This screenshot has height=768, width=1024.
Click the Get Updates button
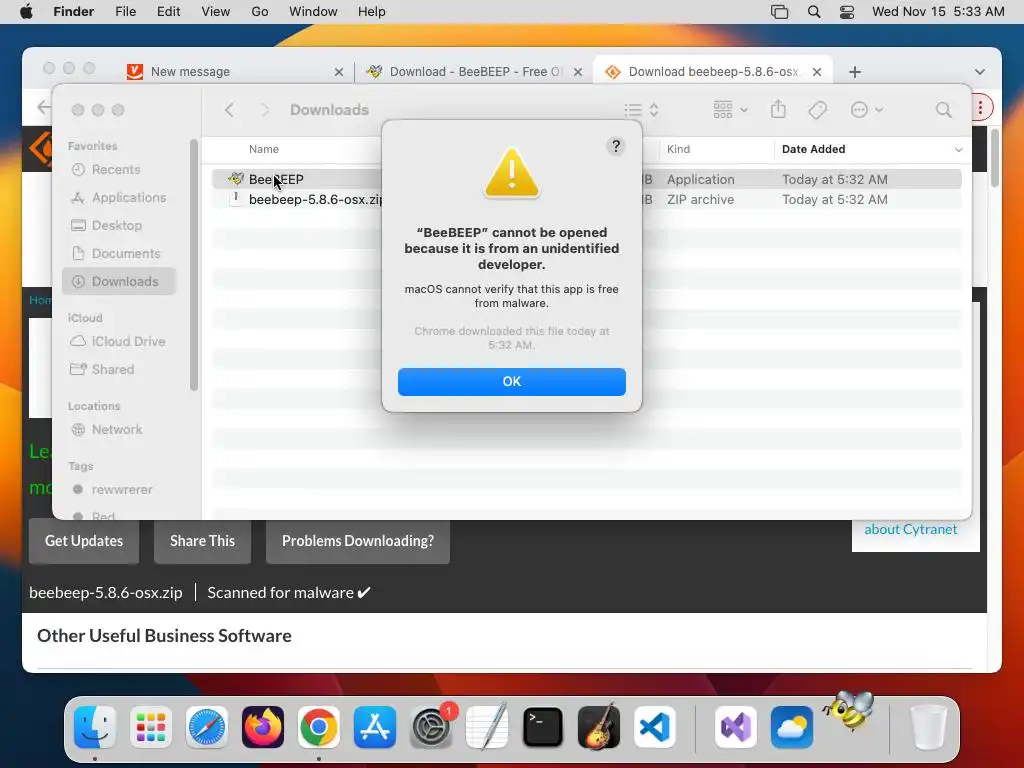[84, 541]
